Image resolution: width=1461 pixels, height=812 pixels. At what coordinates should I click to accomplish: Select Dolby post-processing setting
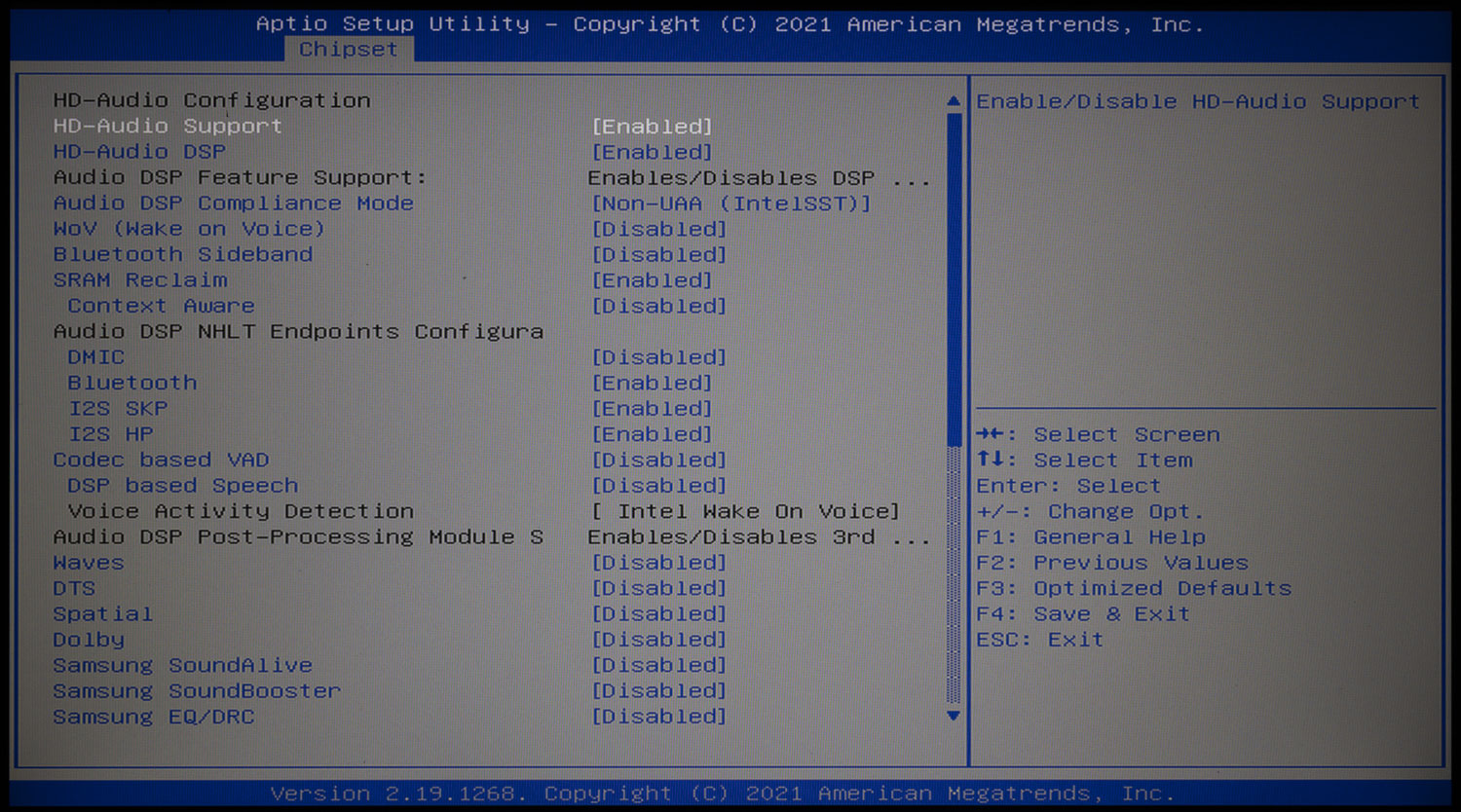[x=89, y=640]
